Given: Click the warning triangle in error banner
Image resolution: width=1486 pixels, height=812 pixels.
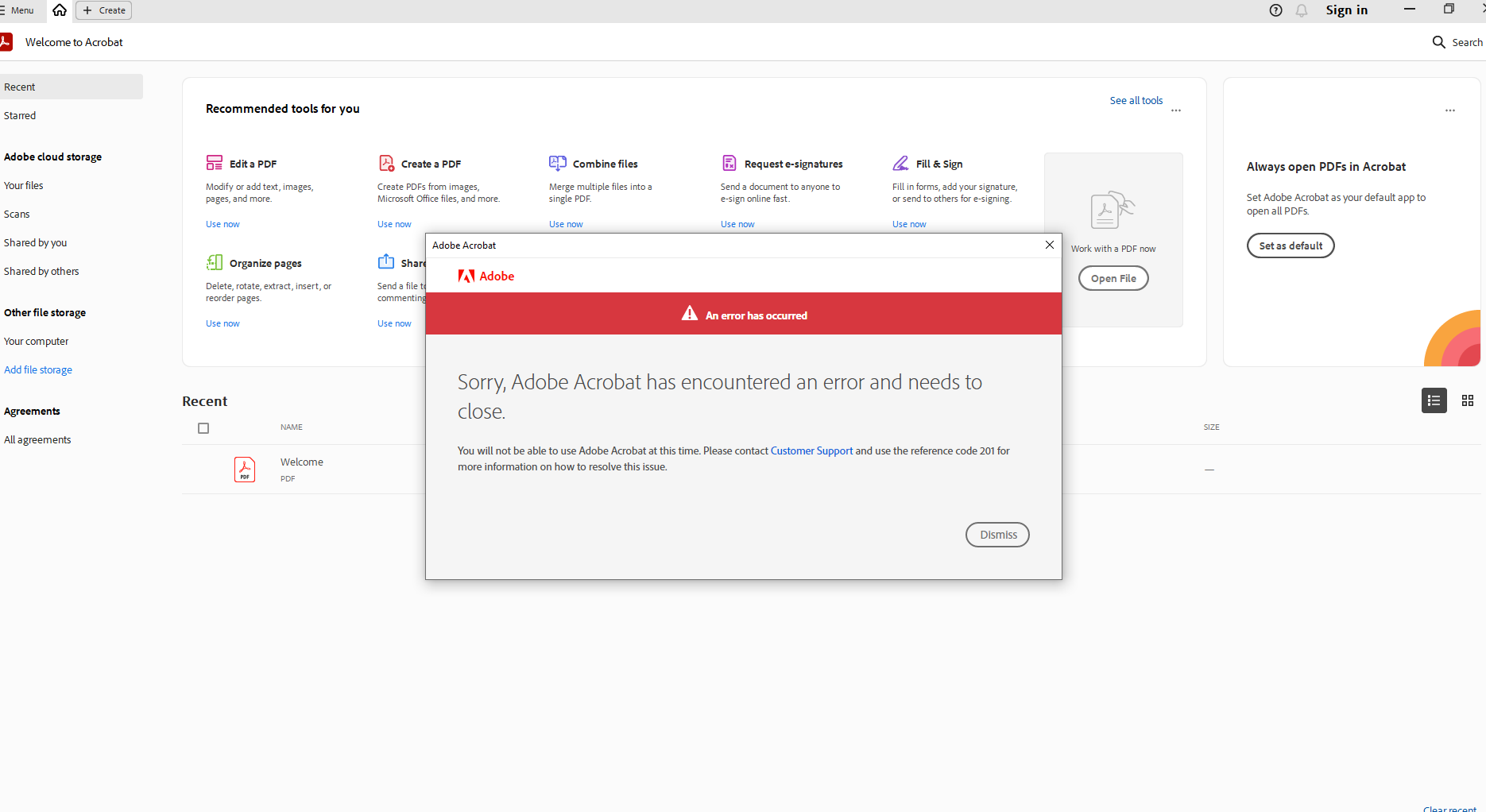Looking at the screenshot, I should (x=690, y=314).
